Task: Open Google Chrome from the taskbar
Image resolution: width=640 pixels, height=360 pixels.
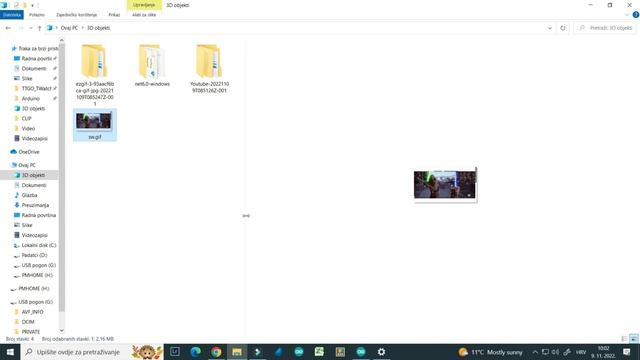Action: coord(216,352)
